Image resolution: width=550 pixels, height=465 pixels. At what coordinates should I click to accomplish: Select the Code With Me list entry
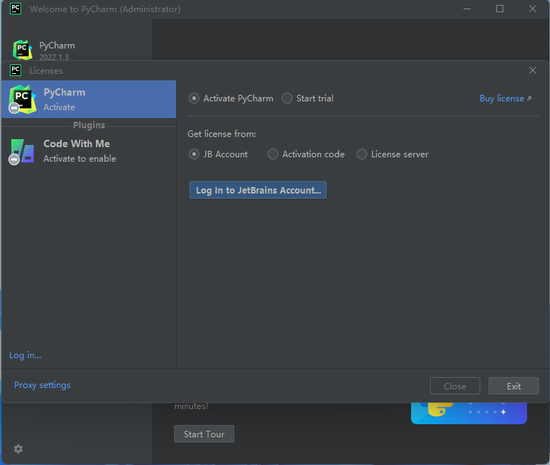coord(89,151)
